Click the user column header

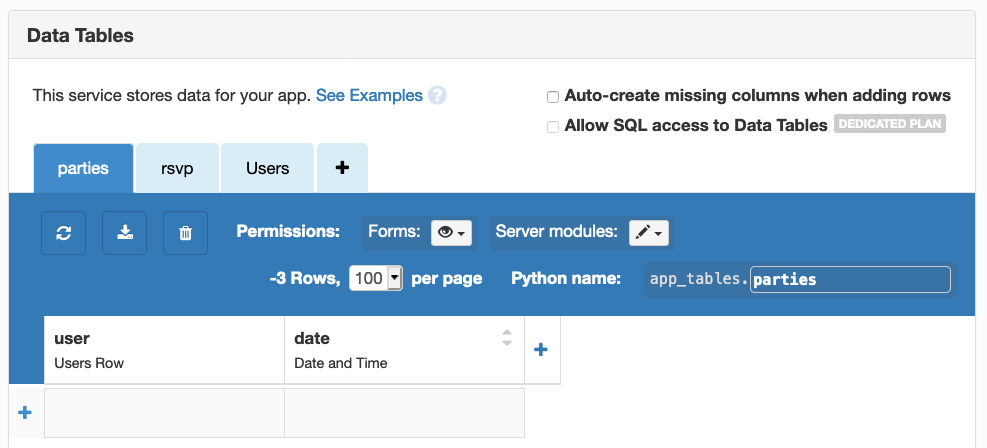point(164,349)
